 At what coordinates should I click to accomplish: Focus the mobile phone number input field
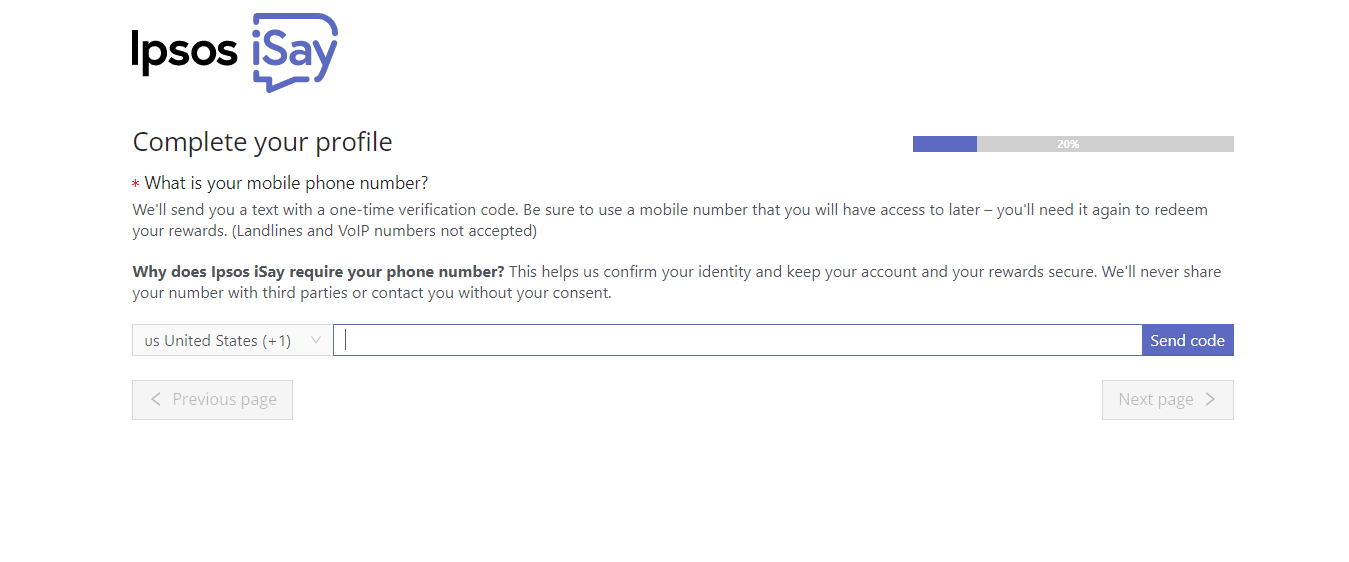click(x=738, y=340)
